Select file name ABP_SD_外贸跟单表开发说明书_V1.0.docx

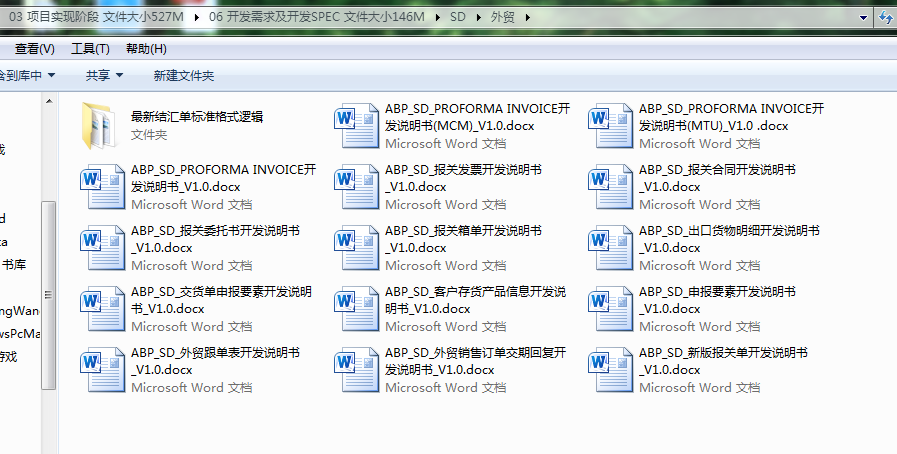pos(215,361)
